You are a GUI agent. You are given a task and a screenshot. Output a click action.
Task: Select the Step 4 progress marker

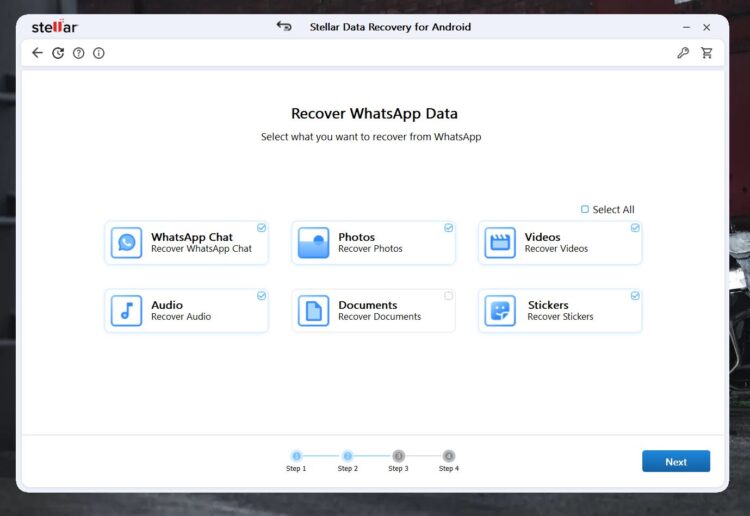(449, 456)
